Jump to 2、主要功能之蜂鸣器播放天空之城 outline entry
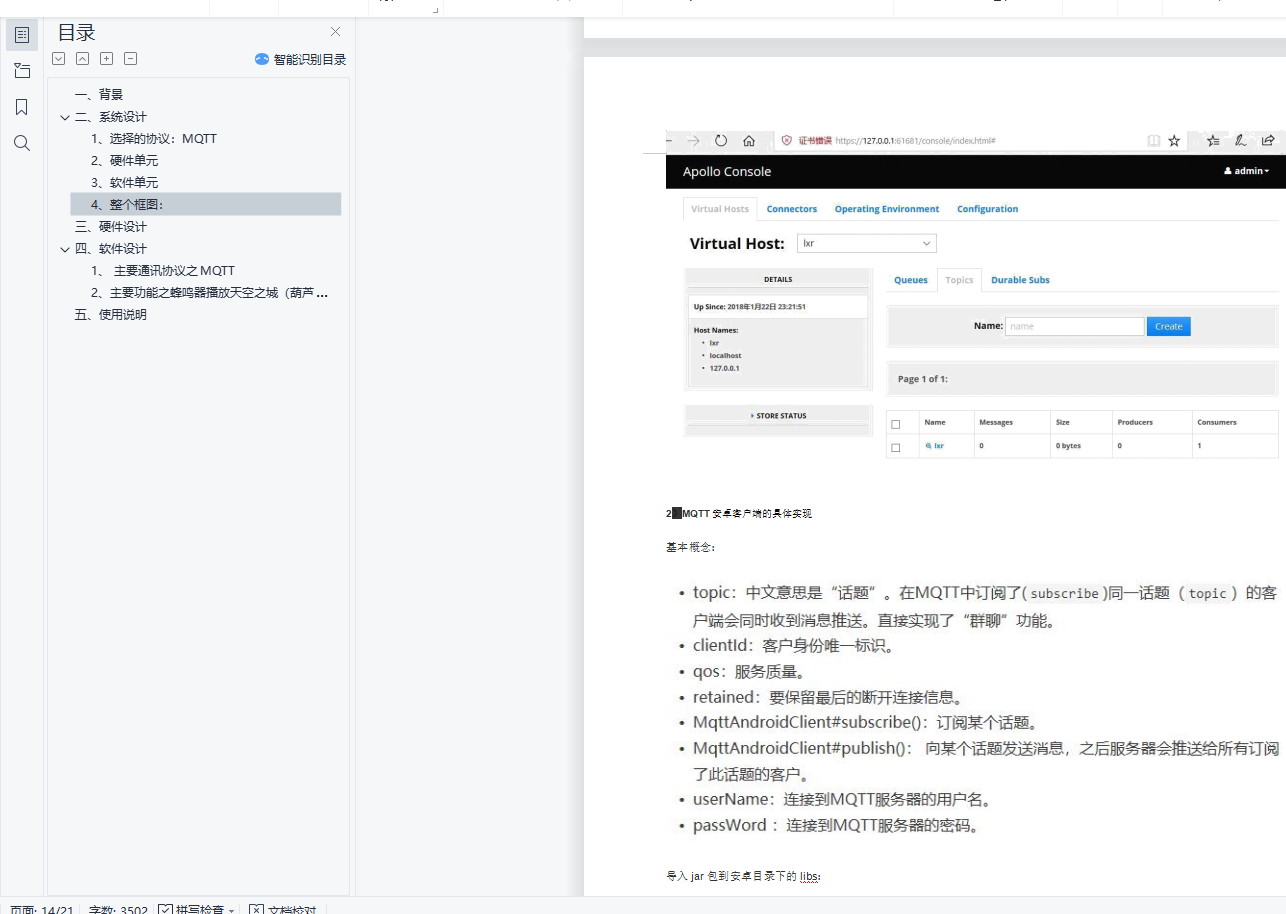Screen dimensions: 1286x914 pyautogui.click(x=210, y=293)
